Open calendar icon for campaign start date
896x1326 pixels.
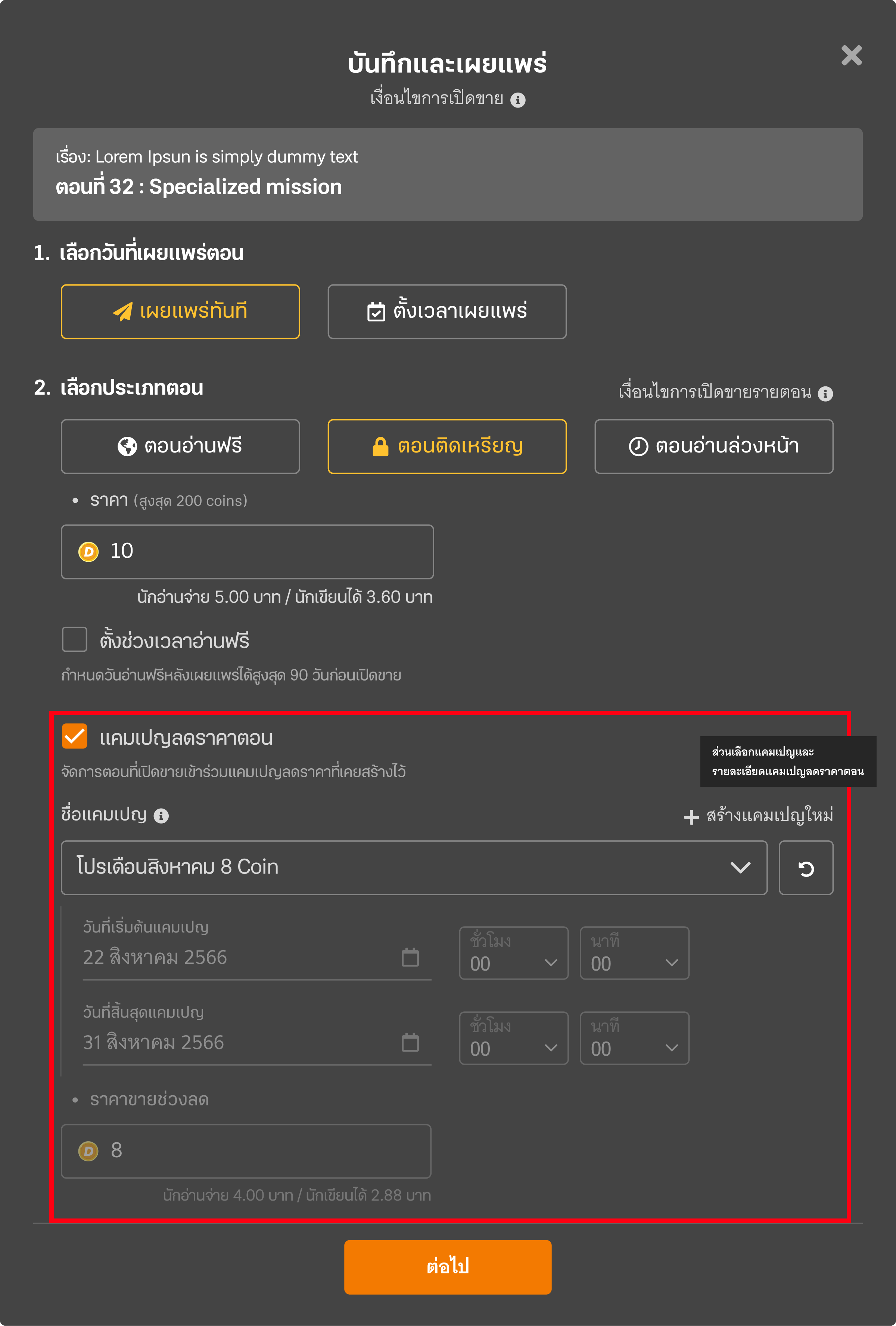click(410, 958)
